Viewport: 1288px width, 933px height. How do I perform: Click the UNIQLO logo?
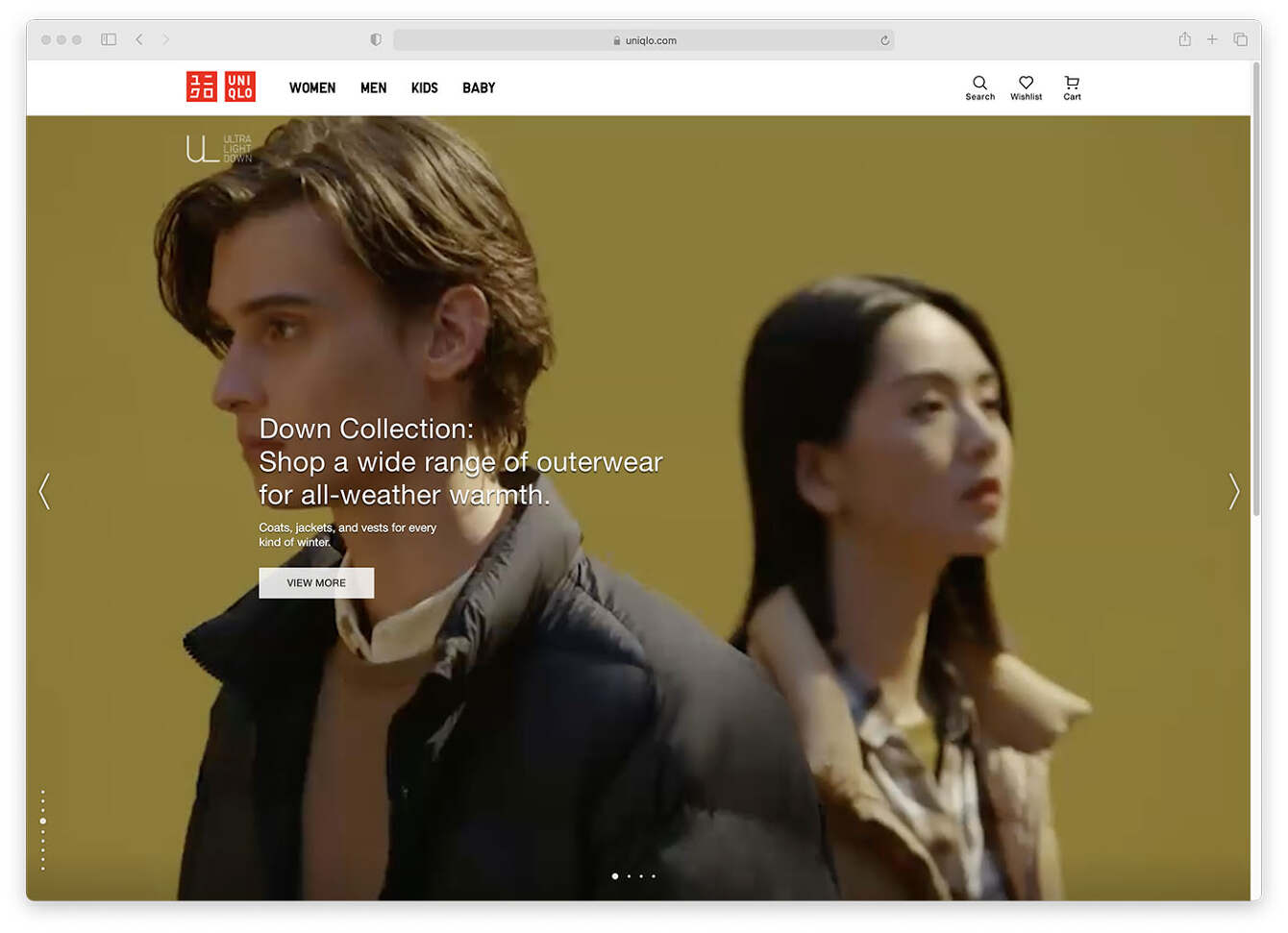click(220, 86)
